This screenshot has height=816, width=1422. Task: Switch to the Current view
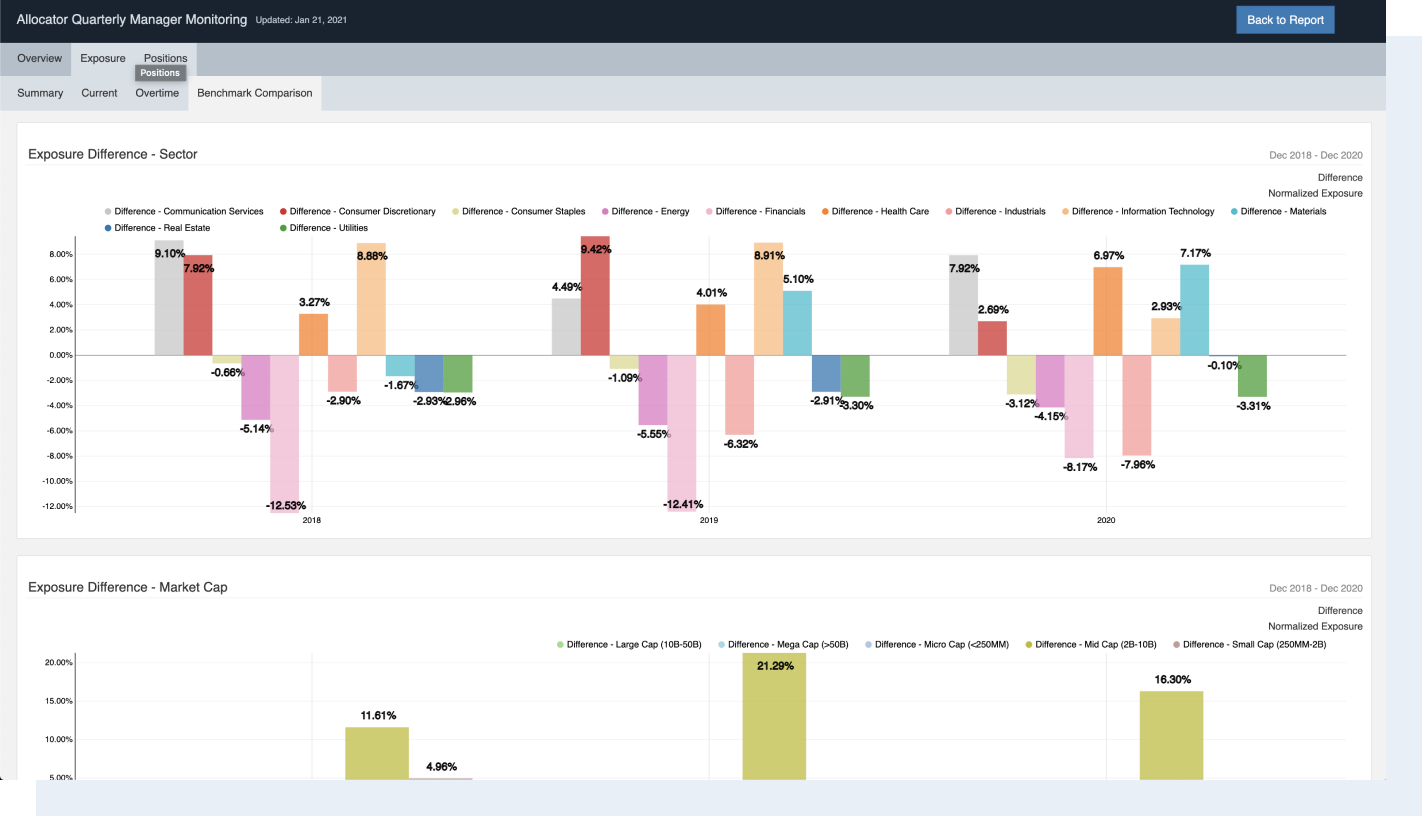click(x=99, y=92)
